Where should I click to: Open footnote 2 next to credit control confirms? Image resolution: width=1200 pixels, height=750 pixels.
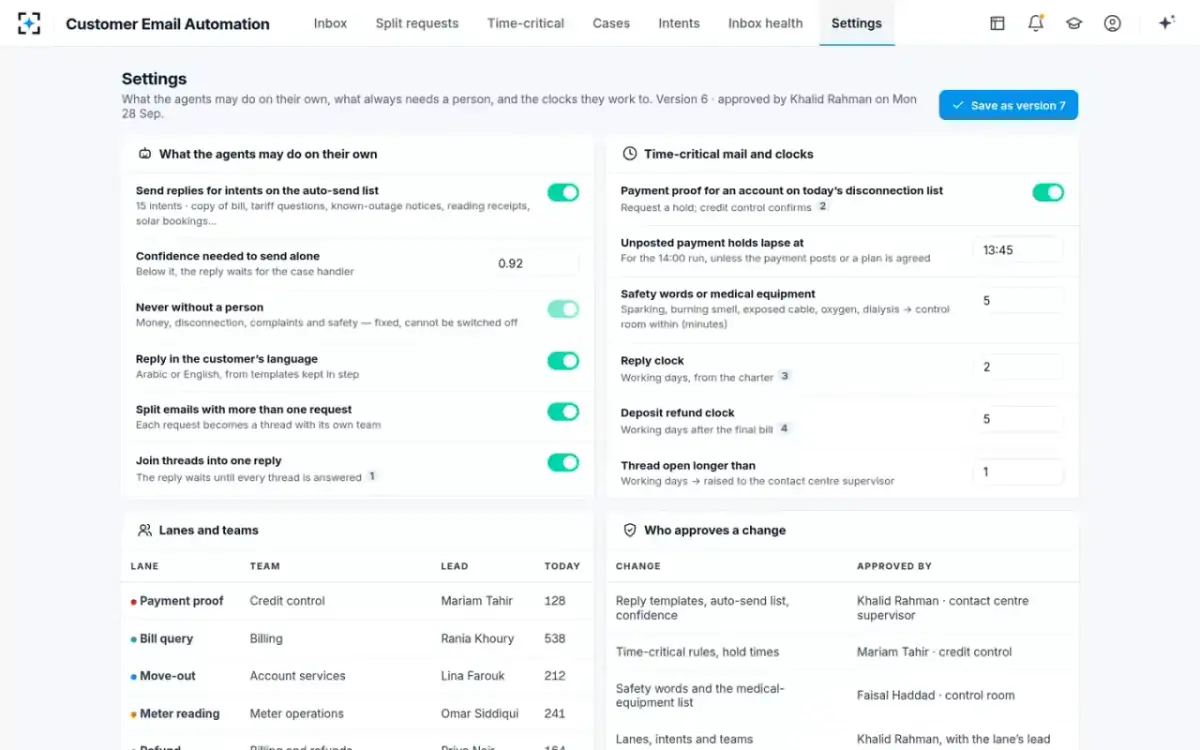pyautogui.click(x=823, y=206)
